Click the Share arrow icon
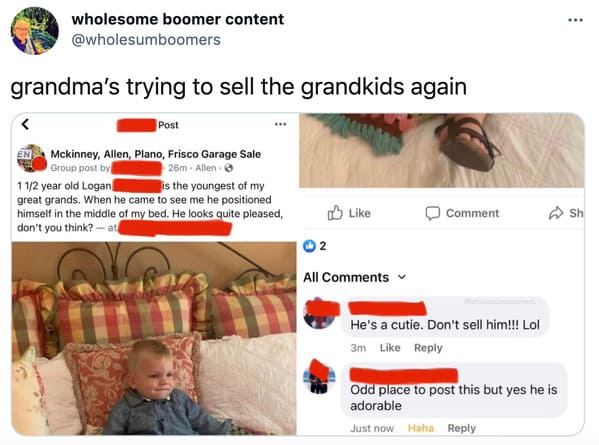This screenshot has width=599, height=445. coord(556,213)
